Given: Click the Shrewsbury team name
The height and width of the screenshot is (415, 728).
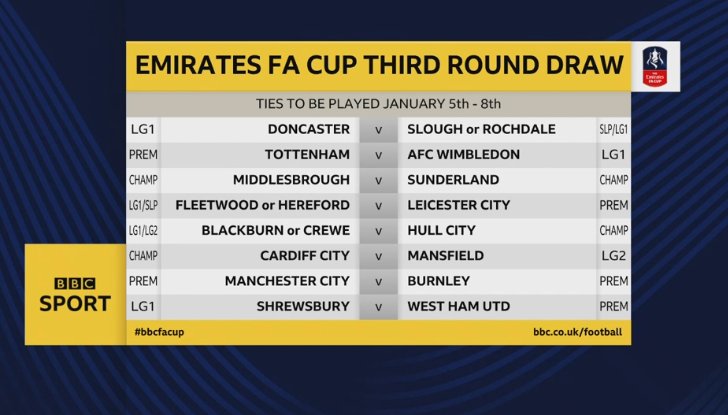Looking at the screenshot, I should click(303, 306).
